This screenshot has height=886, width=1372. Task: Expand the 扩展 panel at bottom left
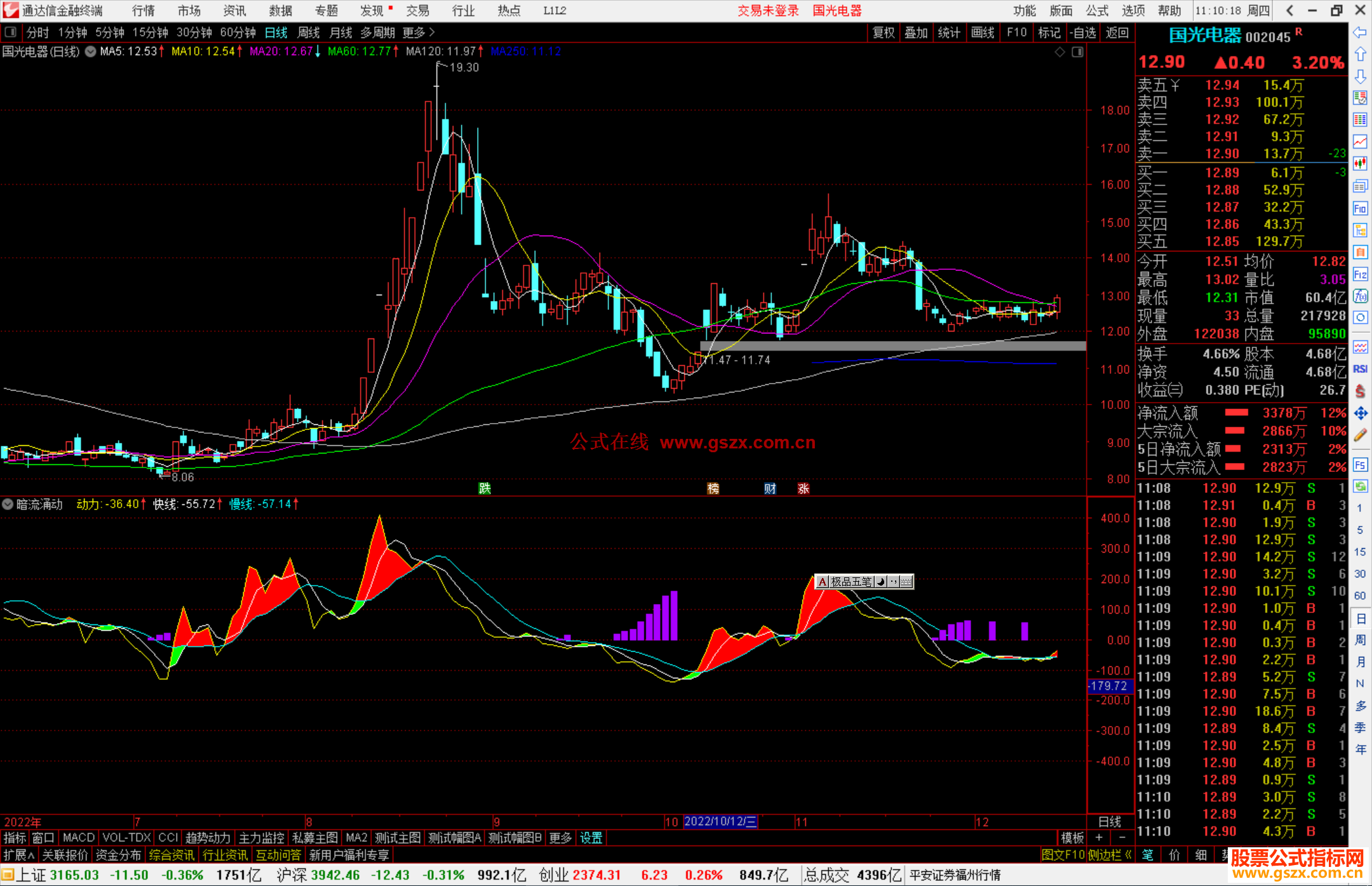point(18,855)
